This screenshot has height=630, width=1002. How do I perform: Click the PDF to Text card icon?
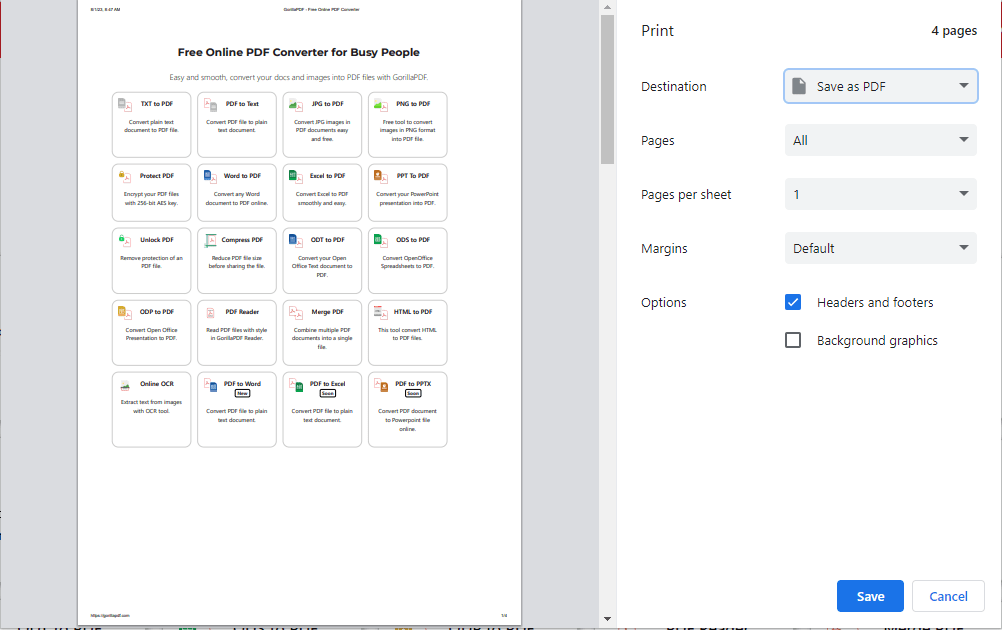[211, 105]
